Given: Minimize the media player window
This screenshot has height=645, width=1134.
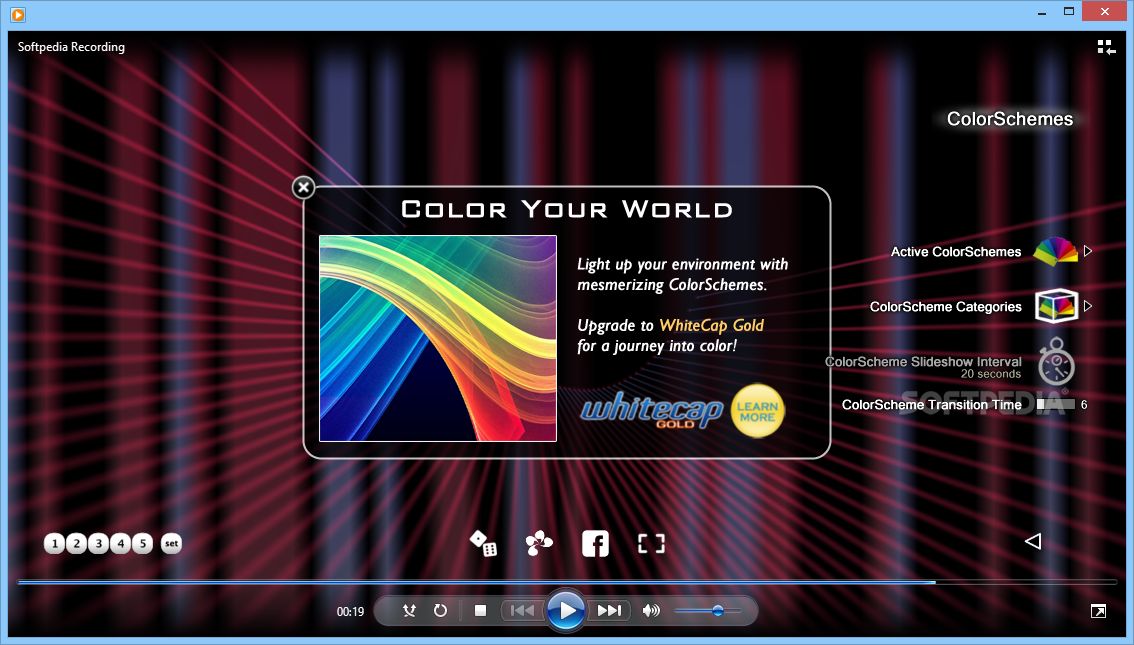Looking at the screenshot, I should coord(1042,12).
